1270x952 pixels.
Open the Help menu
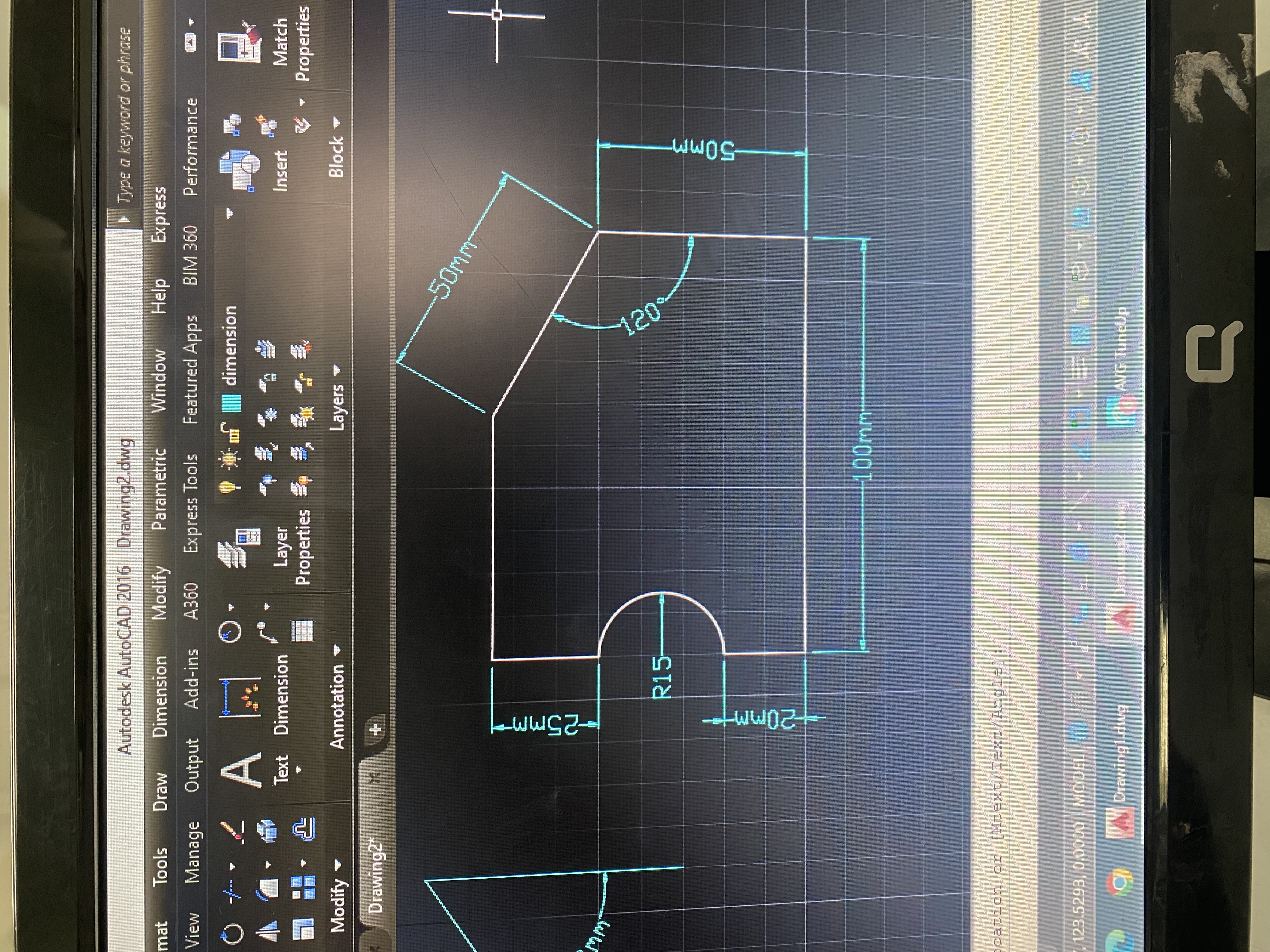click(160, 297)
